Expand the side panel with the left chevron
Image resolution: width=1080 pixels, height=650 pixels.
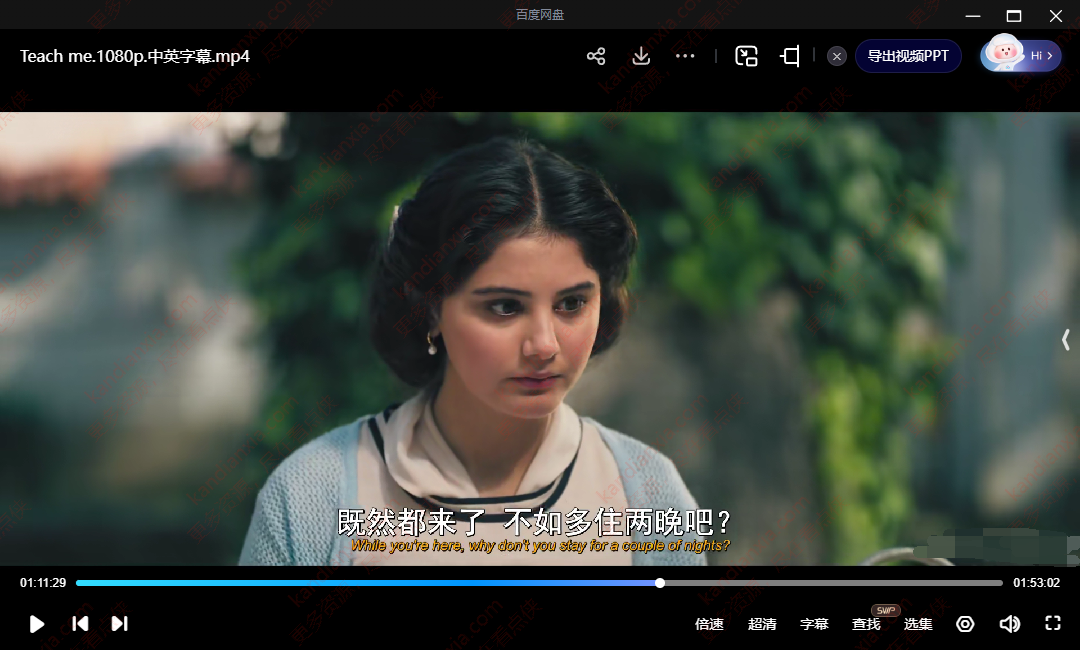tap(1066, 339)
